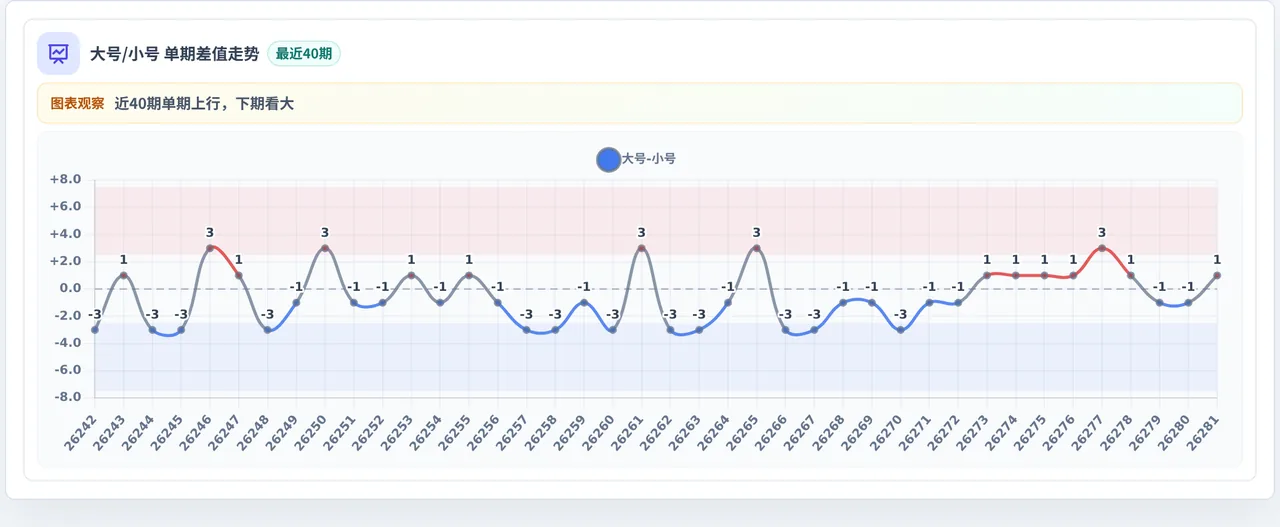Click the 图表观察 label
Screen dimensions: 1280x527
click(77, 103)
